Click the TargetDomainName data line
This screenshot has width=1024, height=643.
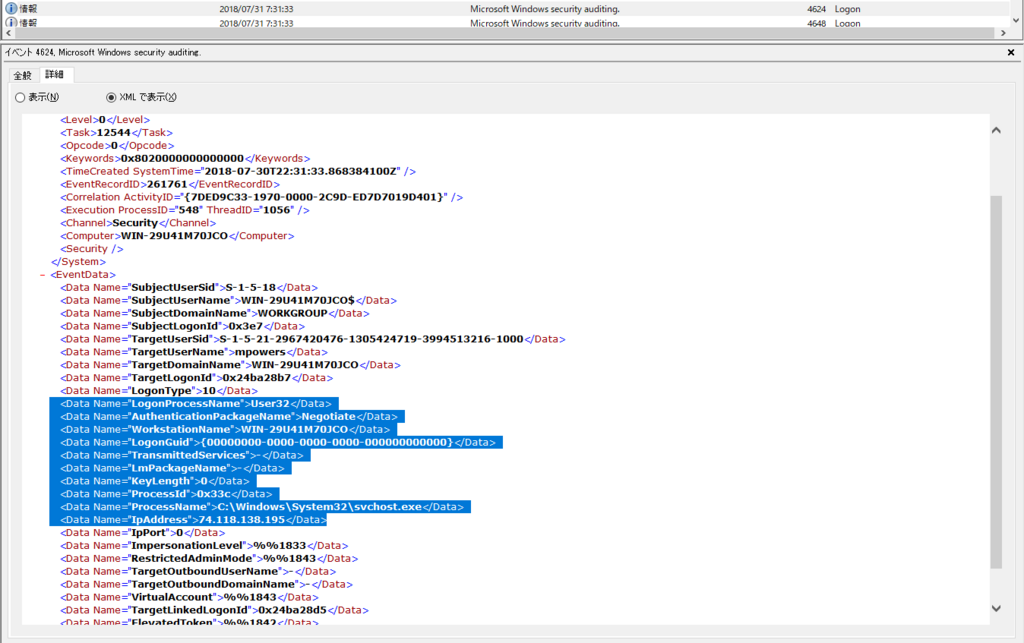(231, 366)
